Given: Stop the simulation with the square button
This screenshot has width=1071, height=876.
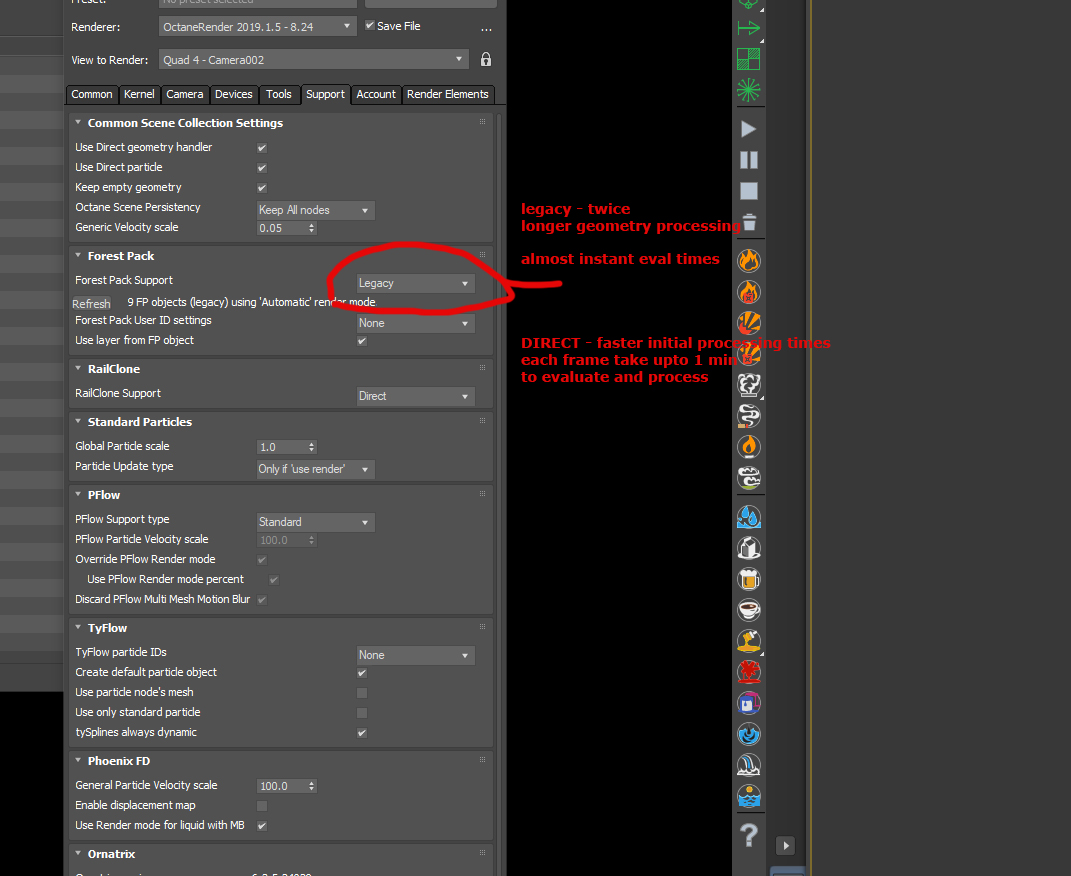Looking at the screenshot, I should [x=749, y=191].
